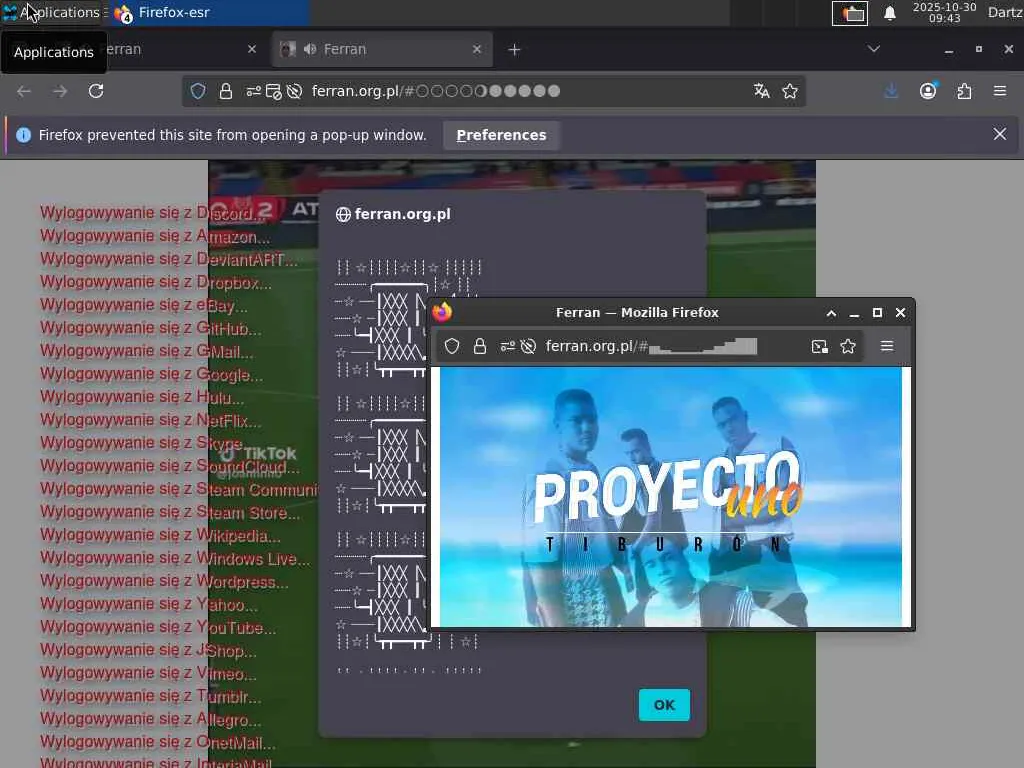Click the date and time clock
This screenshot has width=1024, height=768.
pos(944,12)
